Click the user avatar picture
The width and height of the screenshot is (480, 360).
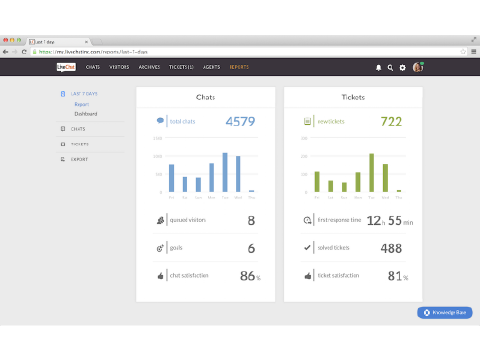tap(418, 67)
